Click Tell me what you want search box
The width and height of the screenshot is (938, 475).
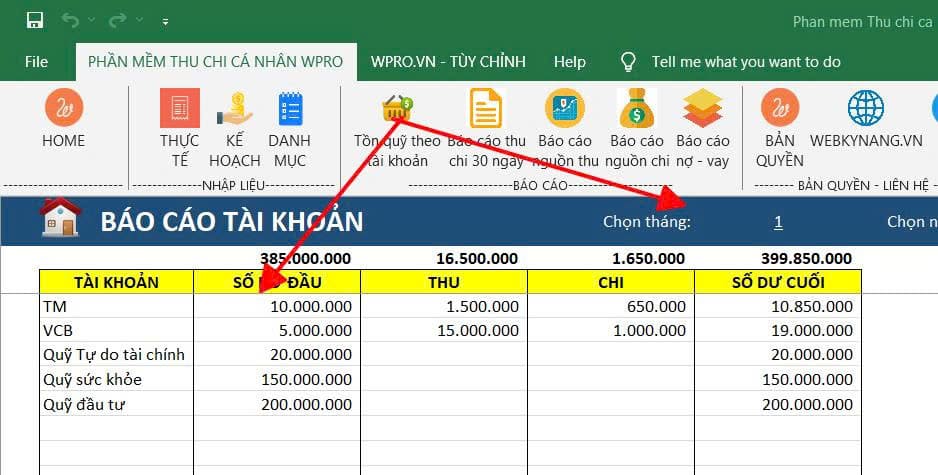745,62
